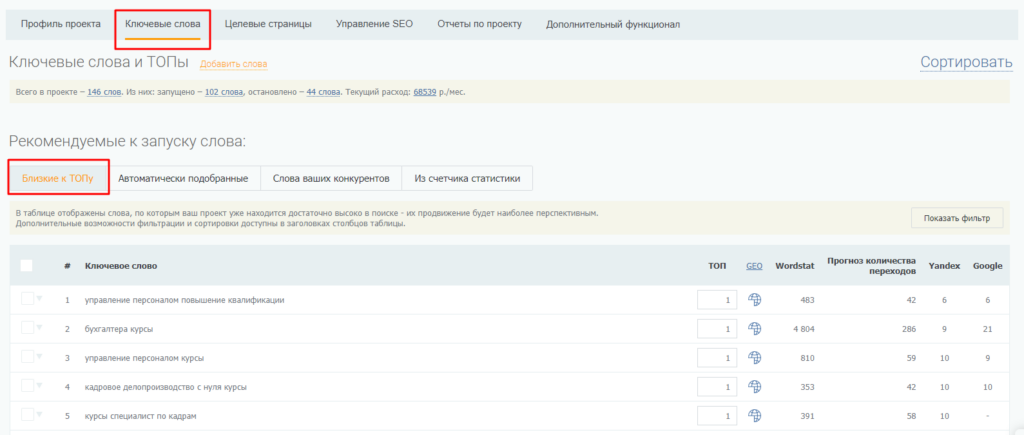Click the GEO globe icon for бухгалтера курсы
1024x435 pixels.
pyautogui.click(x=755, y=329)
